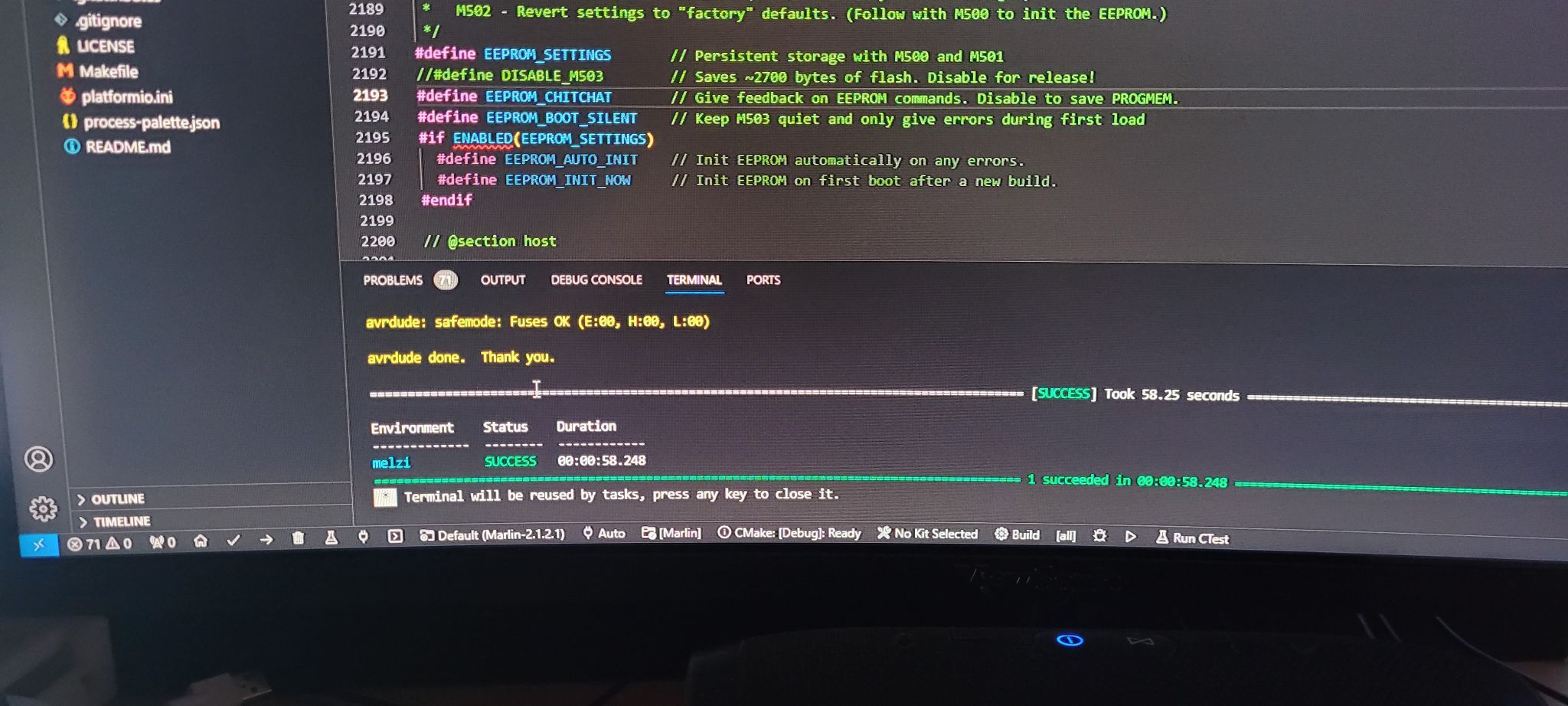1568x706 pixels.
Task: Run PlatformIO Clean with the trash icon
Action: pyautogui.click(x=298, y=539)
